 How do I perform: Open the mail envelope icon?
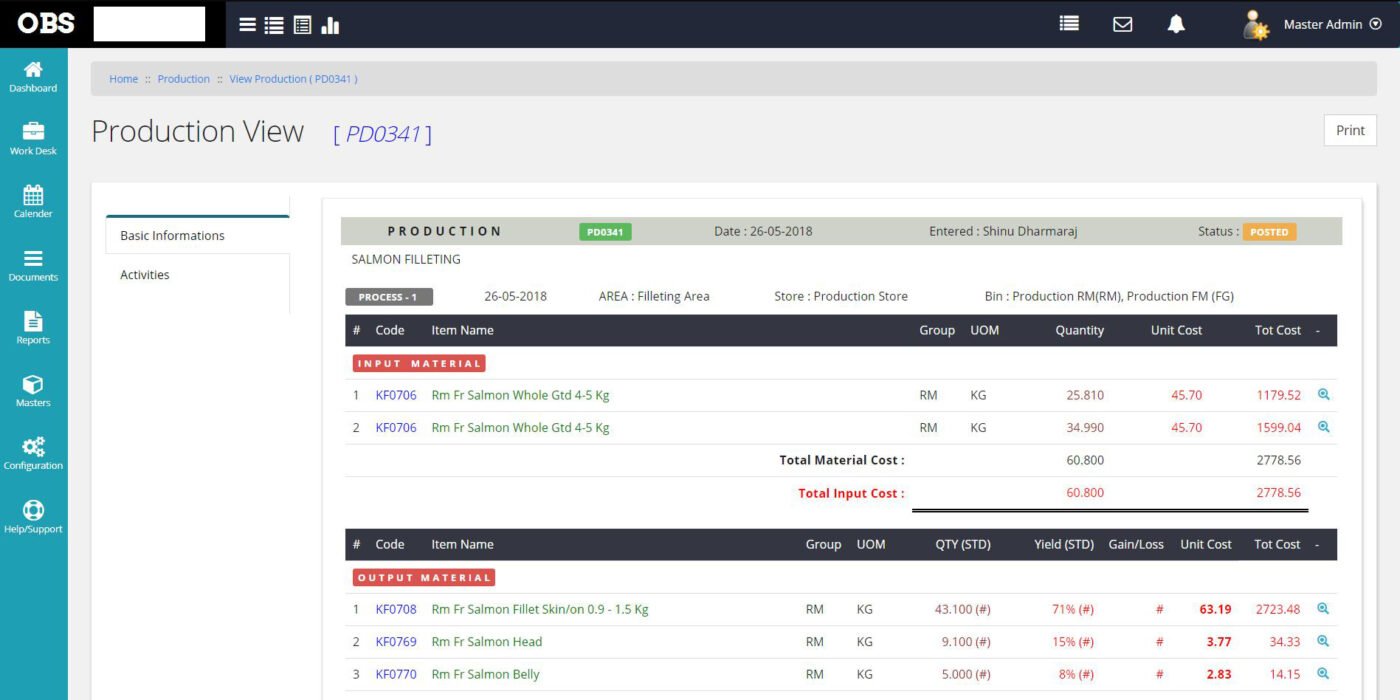[x=1122, y=24]
